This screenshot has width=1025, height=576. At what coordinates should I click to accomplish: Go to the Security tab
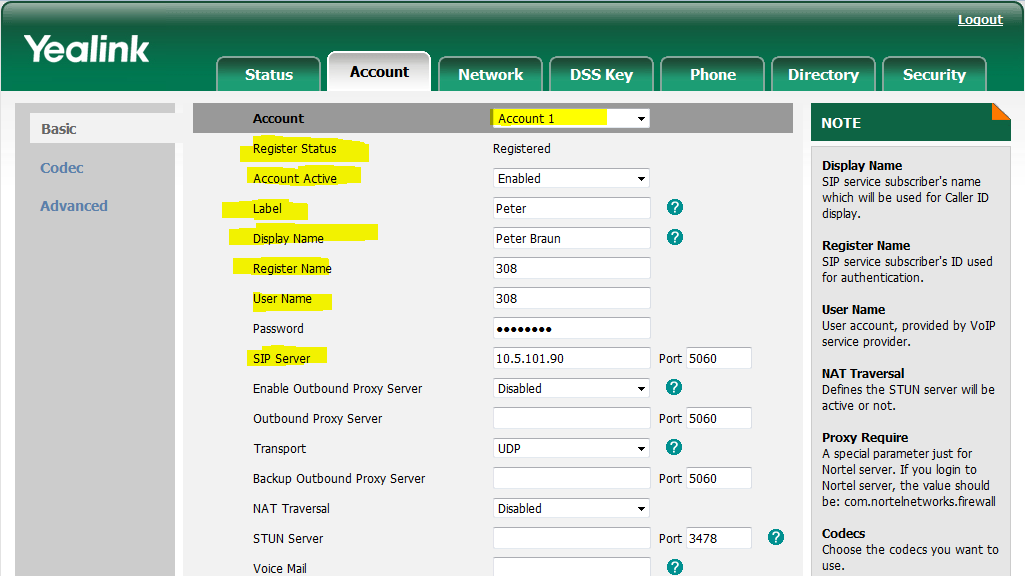coord(934,75)
